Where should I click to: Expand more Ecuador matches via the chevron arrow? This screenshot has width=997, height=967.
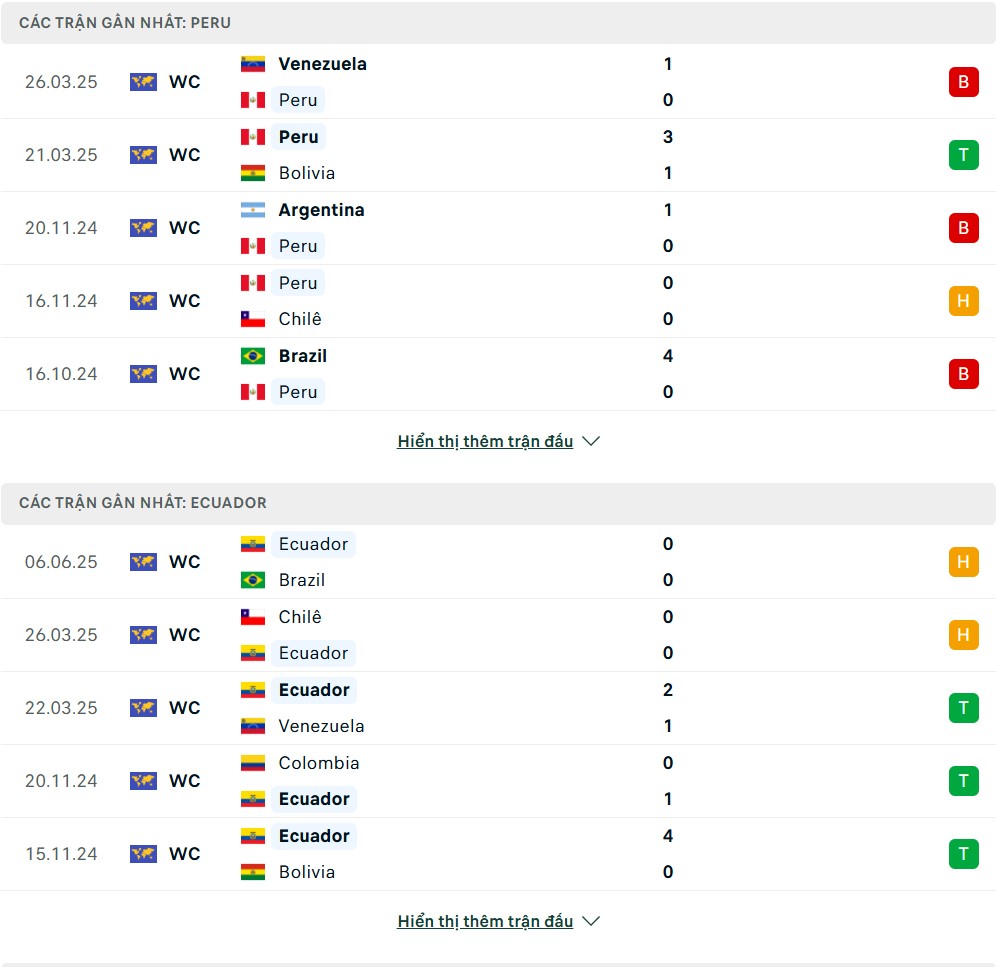point(591,921)
